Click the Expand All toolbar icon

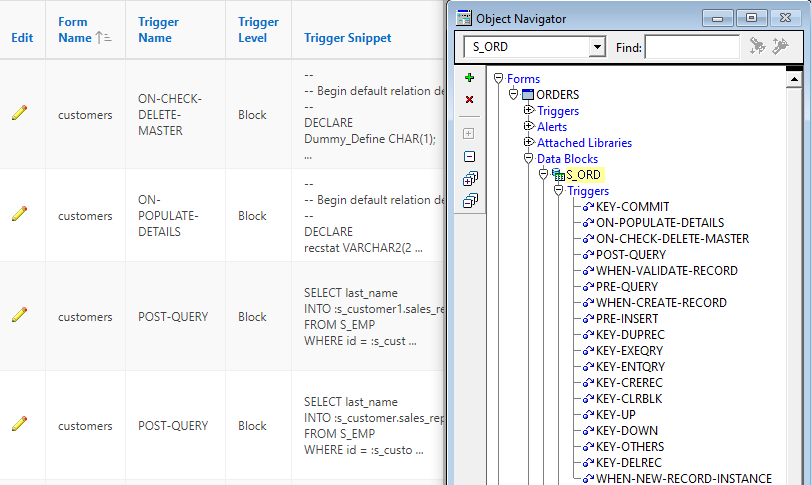(x=470, y=179)
